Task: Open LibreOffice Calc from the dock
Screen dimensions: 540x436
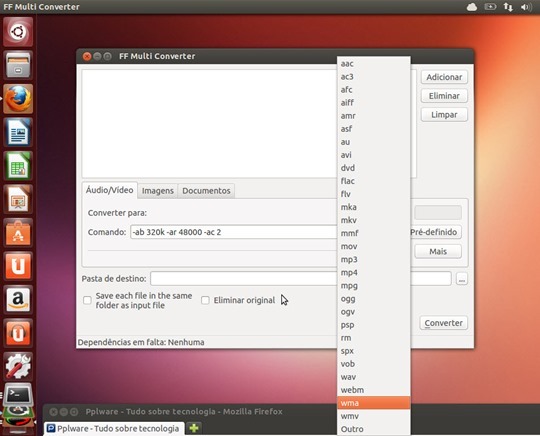Action: 18,166
